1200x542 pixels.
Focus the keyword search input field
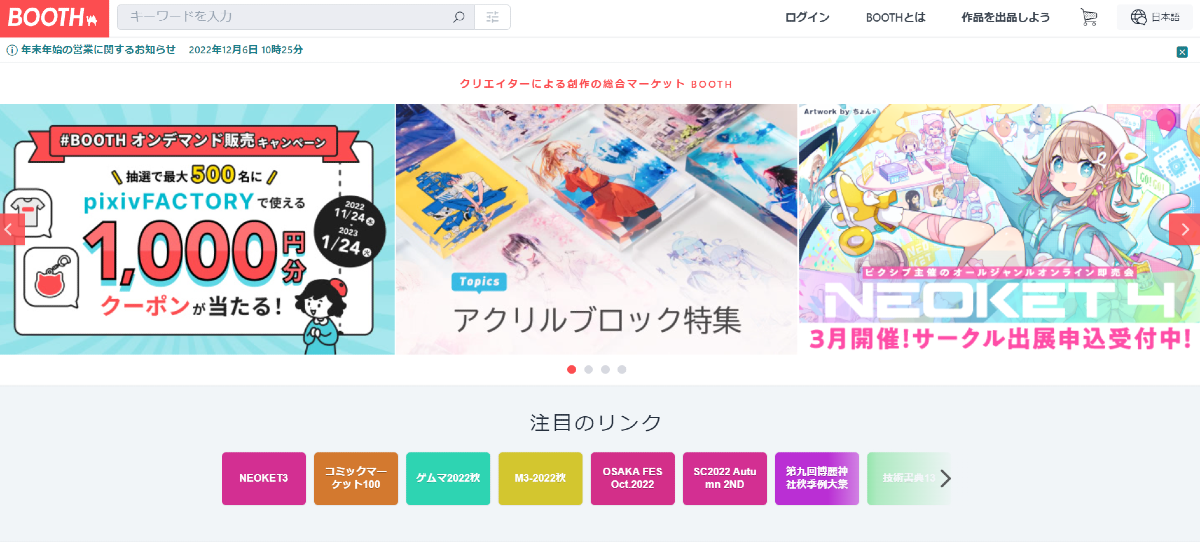pos(284,17)
